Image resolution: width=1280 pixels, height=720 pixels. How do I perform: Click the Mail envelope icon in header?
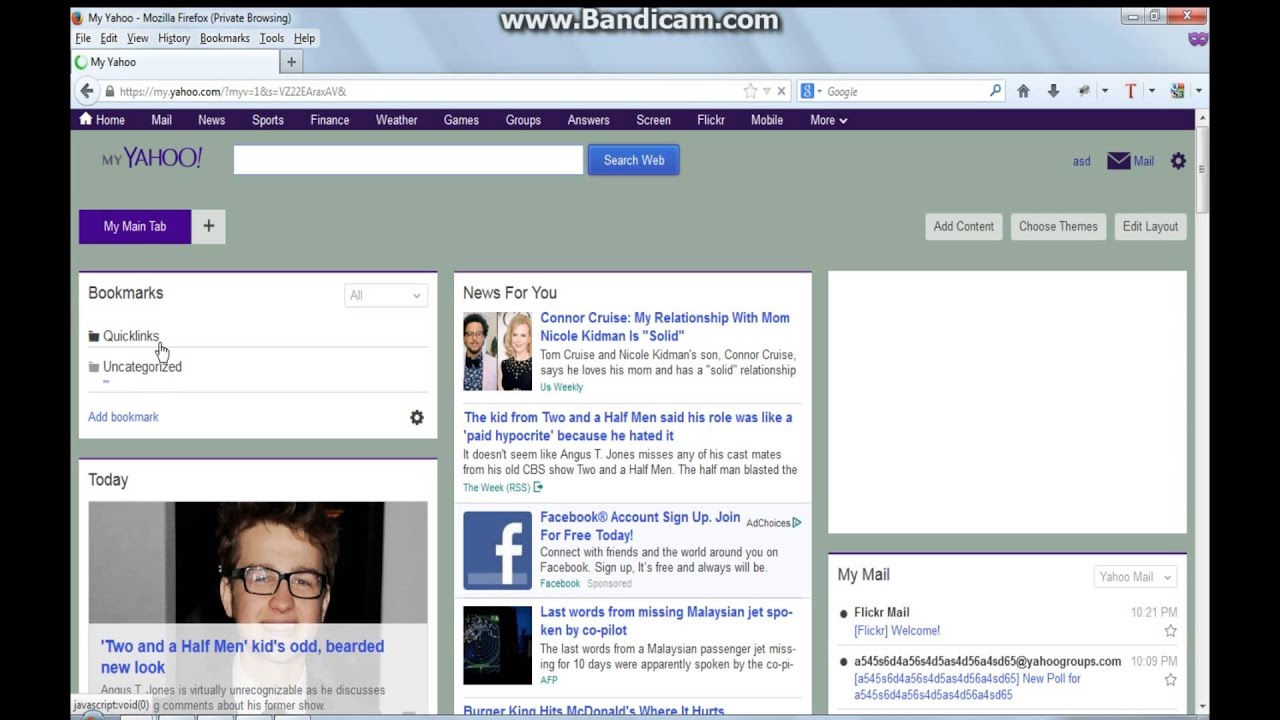(x=1118, y=161)
